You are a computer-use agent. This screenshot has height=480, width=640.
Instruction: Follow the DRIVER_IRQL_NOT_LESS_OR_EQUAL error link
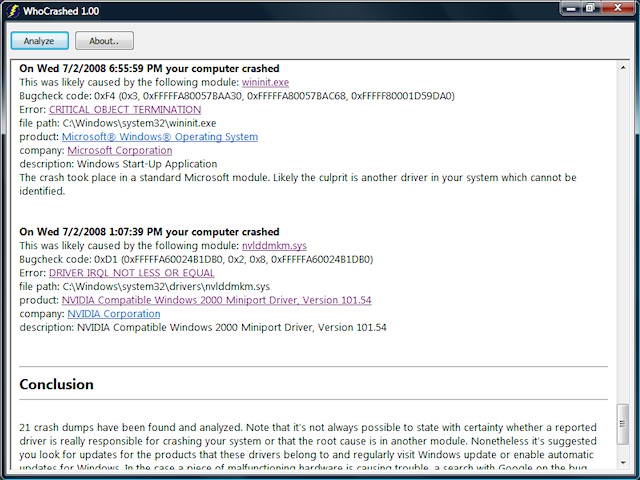132,273
